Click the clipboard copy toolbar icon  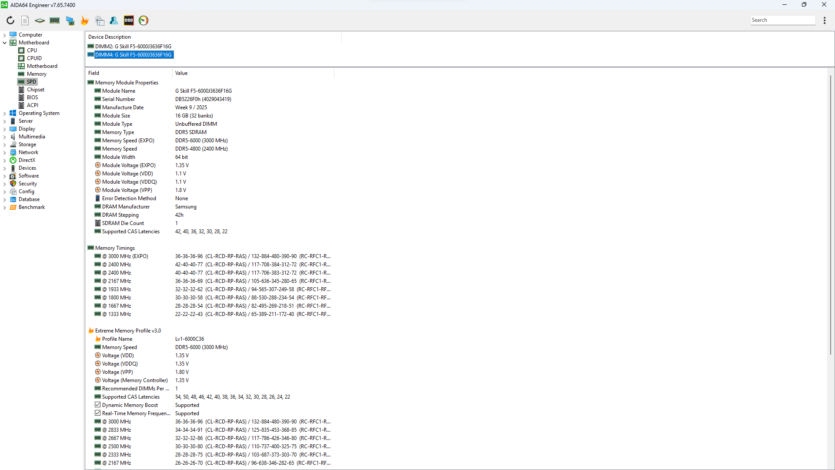(100, 20)
